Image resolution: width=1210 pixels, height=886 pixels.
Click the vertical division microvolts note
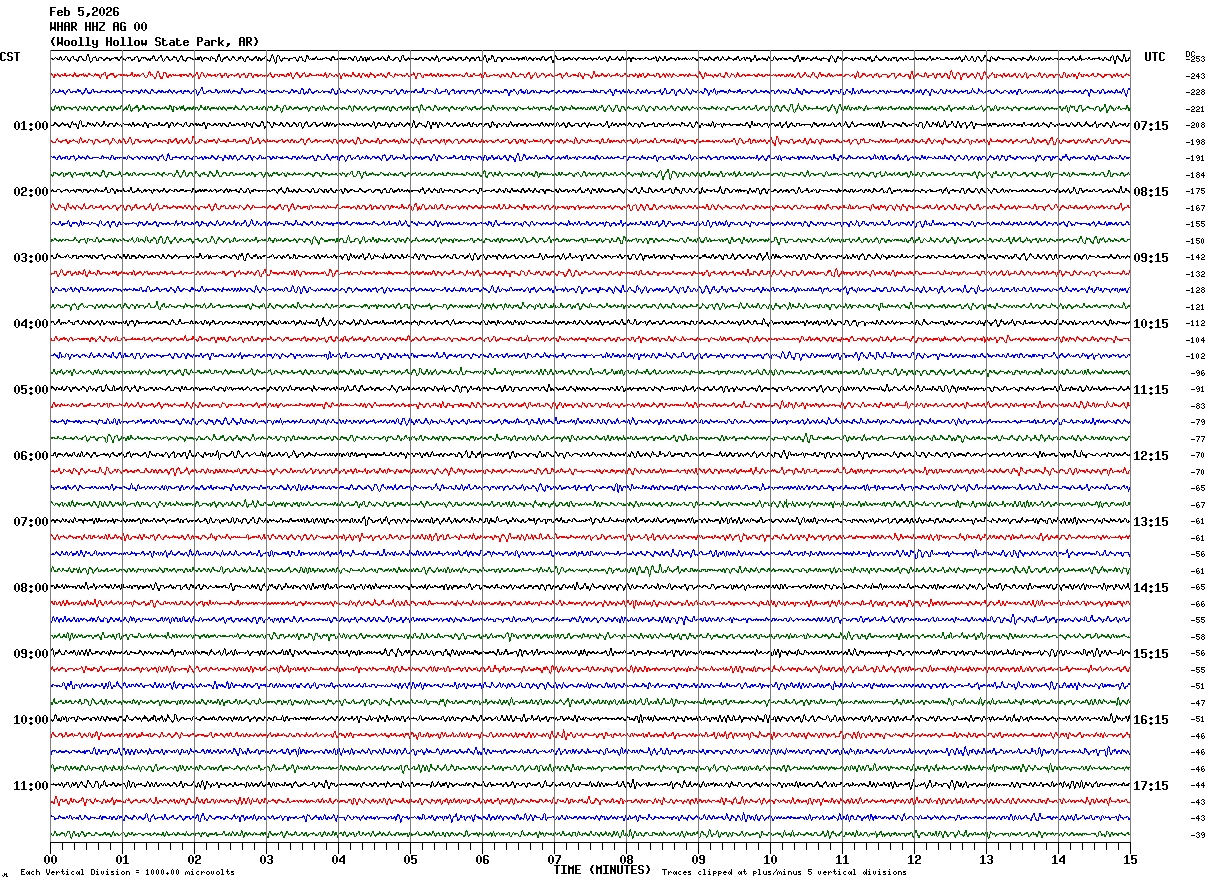tap(127, 873)
